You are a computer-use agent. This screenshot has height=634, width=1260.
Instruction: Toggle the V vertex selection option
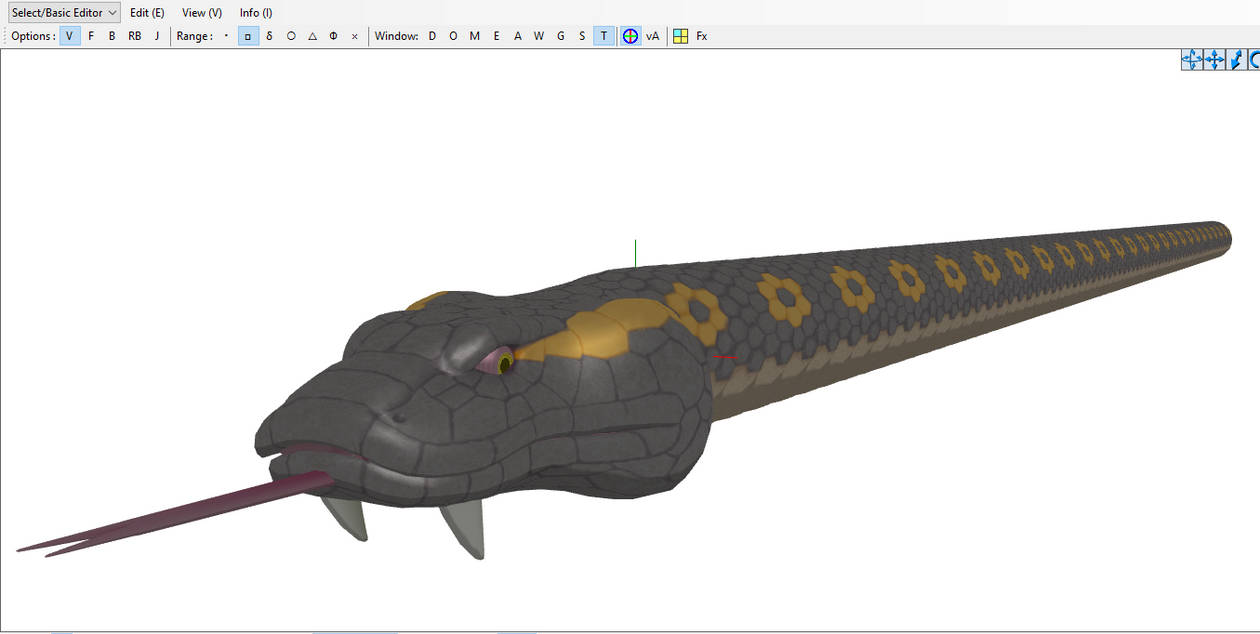(69, 35)
